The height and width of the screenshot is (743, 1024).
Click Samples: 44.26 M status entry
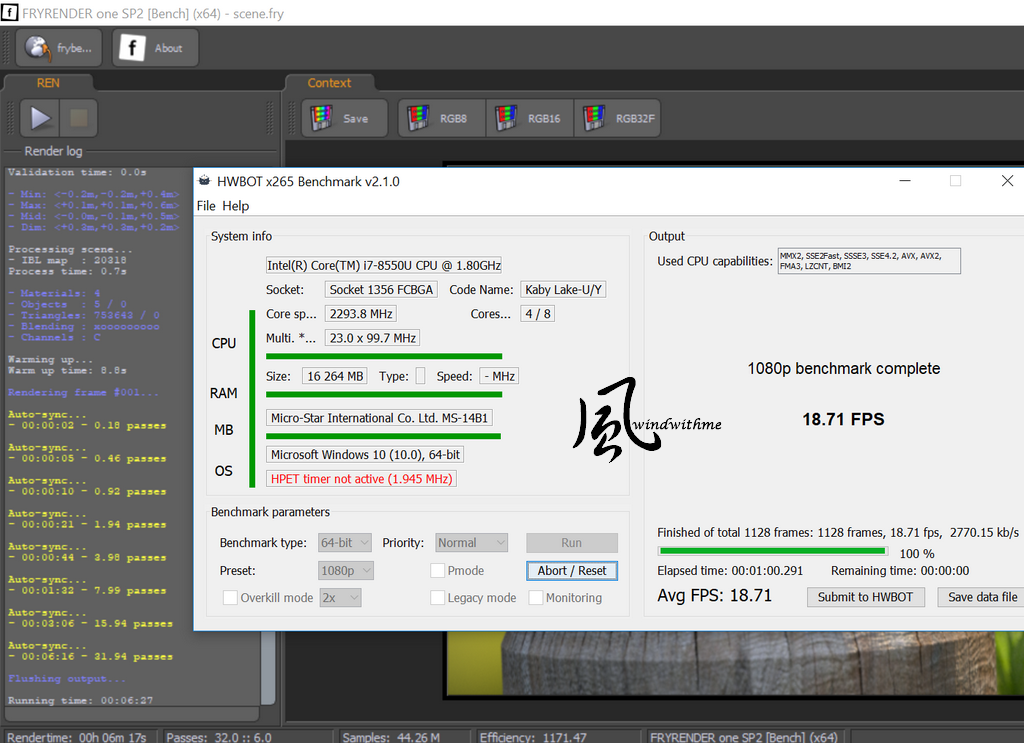(x=391, y=736)
